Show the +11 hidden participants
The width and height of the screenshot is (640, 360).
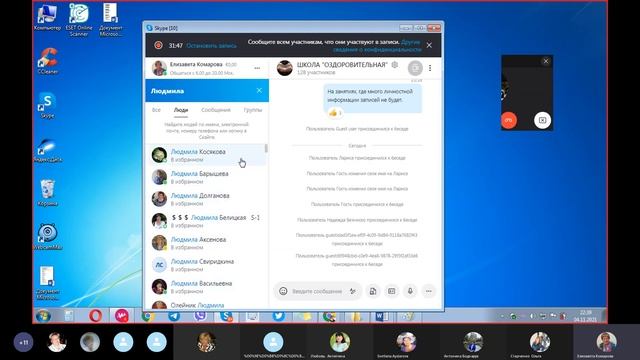click(24, 342)
